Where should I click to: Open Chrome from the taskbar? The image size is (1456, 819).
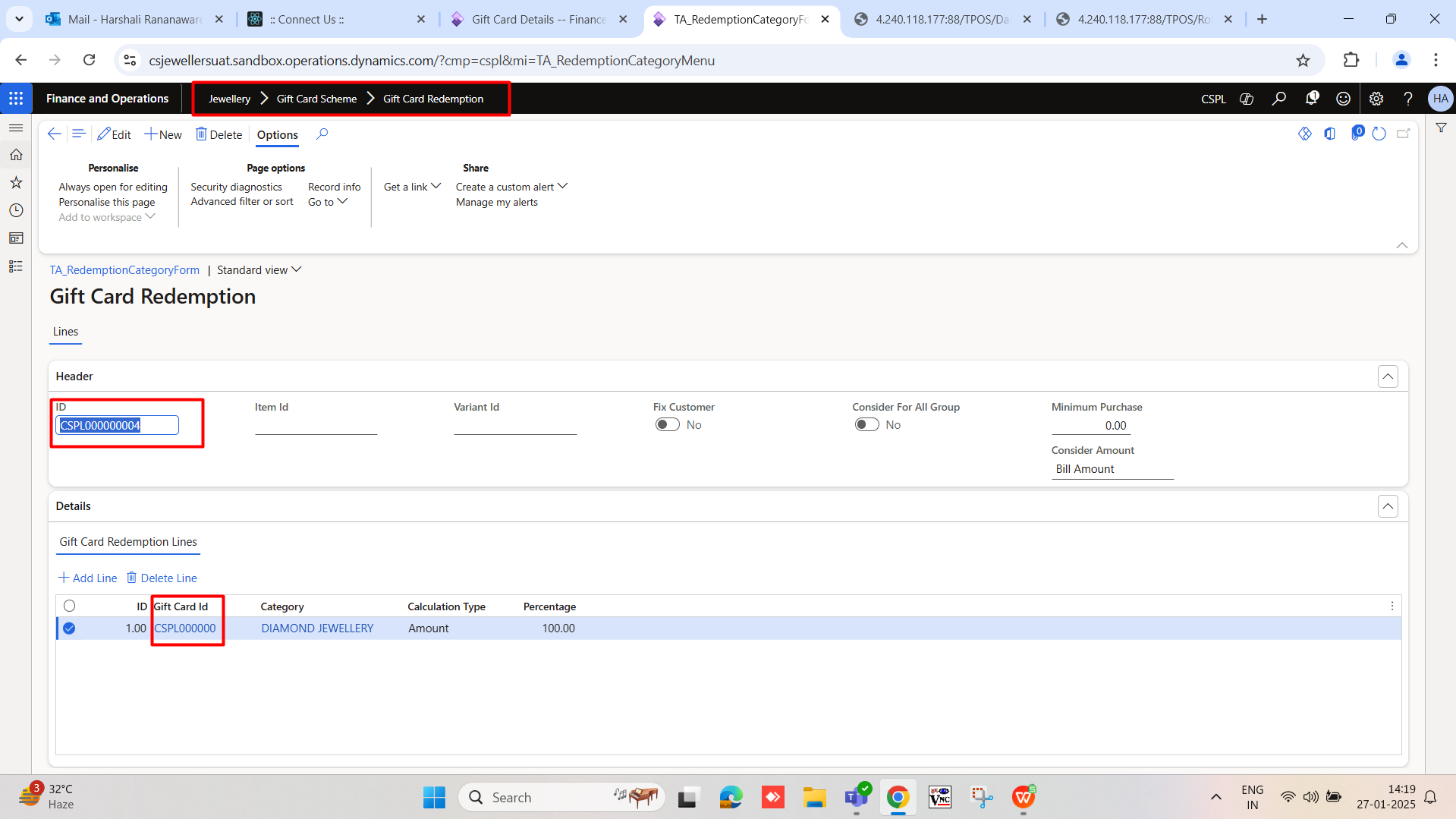tap(898, 798)
